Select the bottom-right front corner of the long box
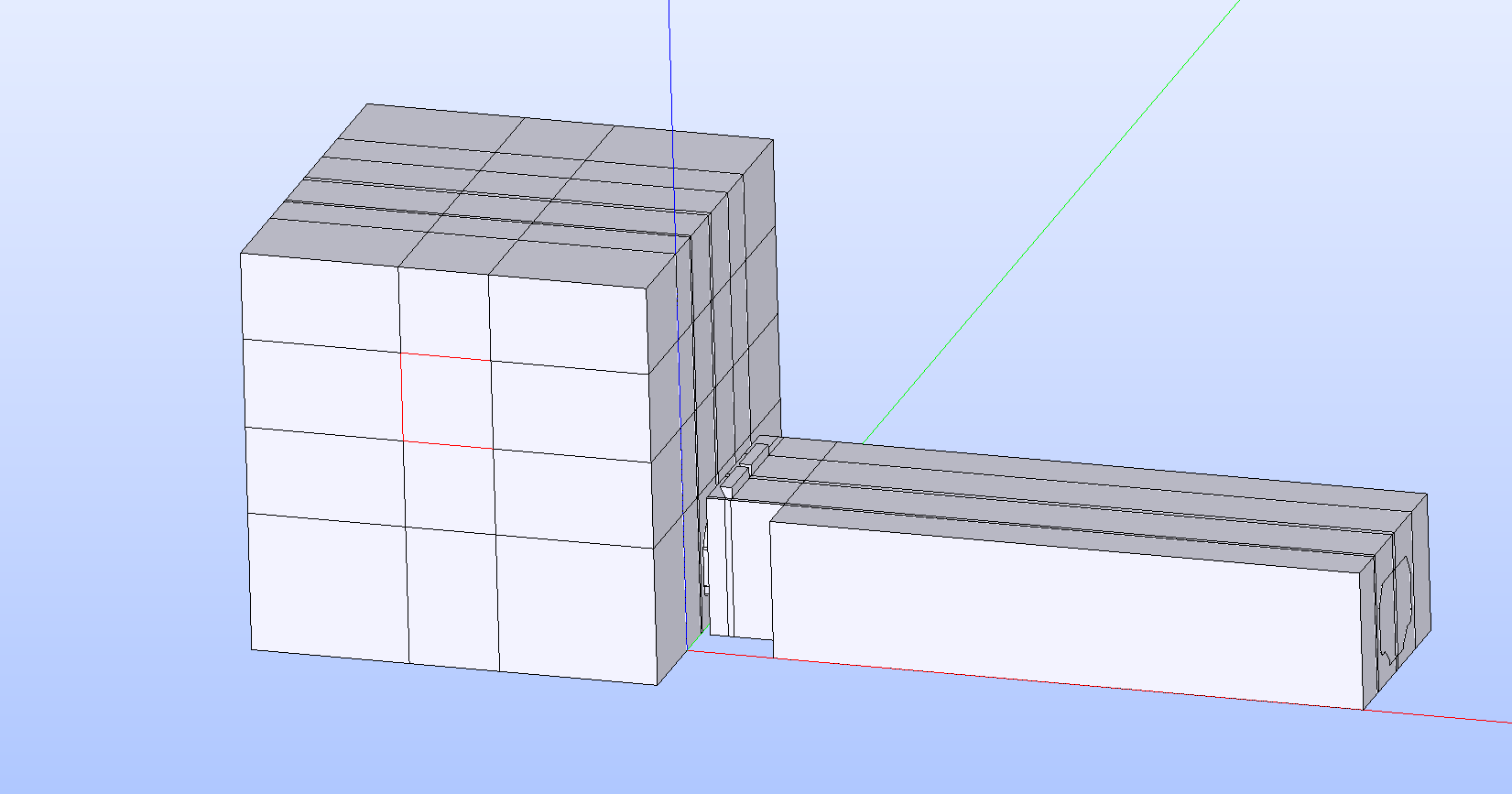 point(1363,709)
